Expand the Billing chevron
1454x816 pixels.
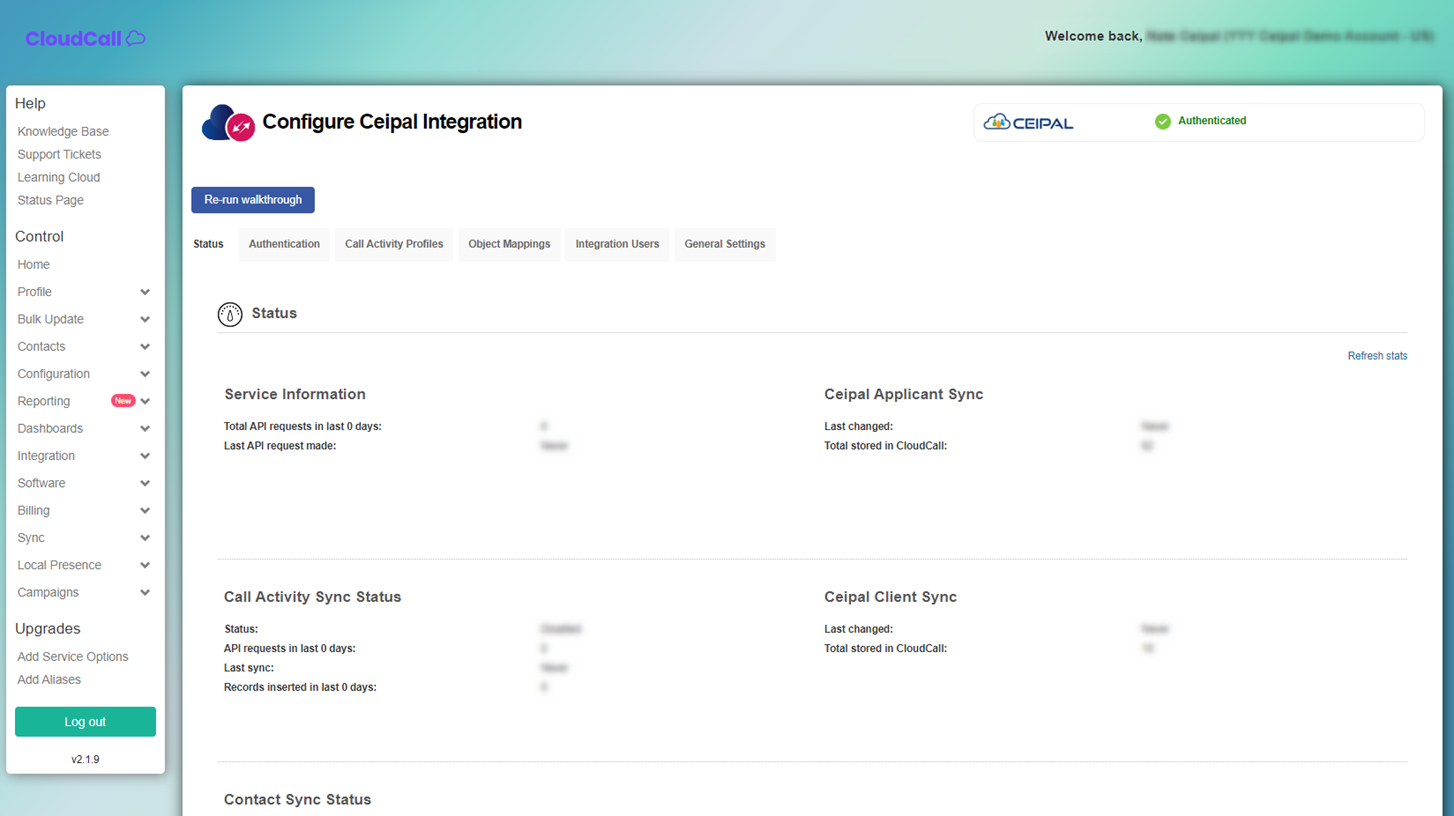coord(145,511)
